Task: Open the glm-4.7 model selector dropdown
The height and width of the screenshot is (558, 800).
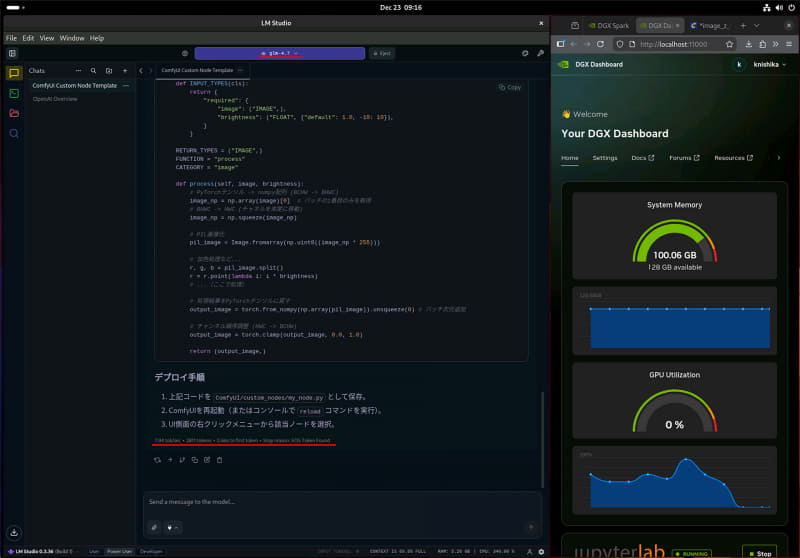Action: (x=280, y=53)
